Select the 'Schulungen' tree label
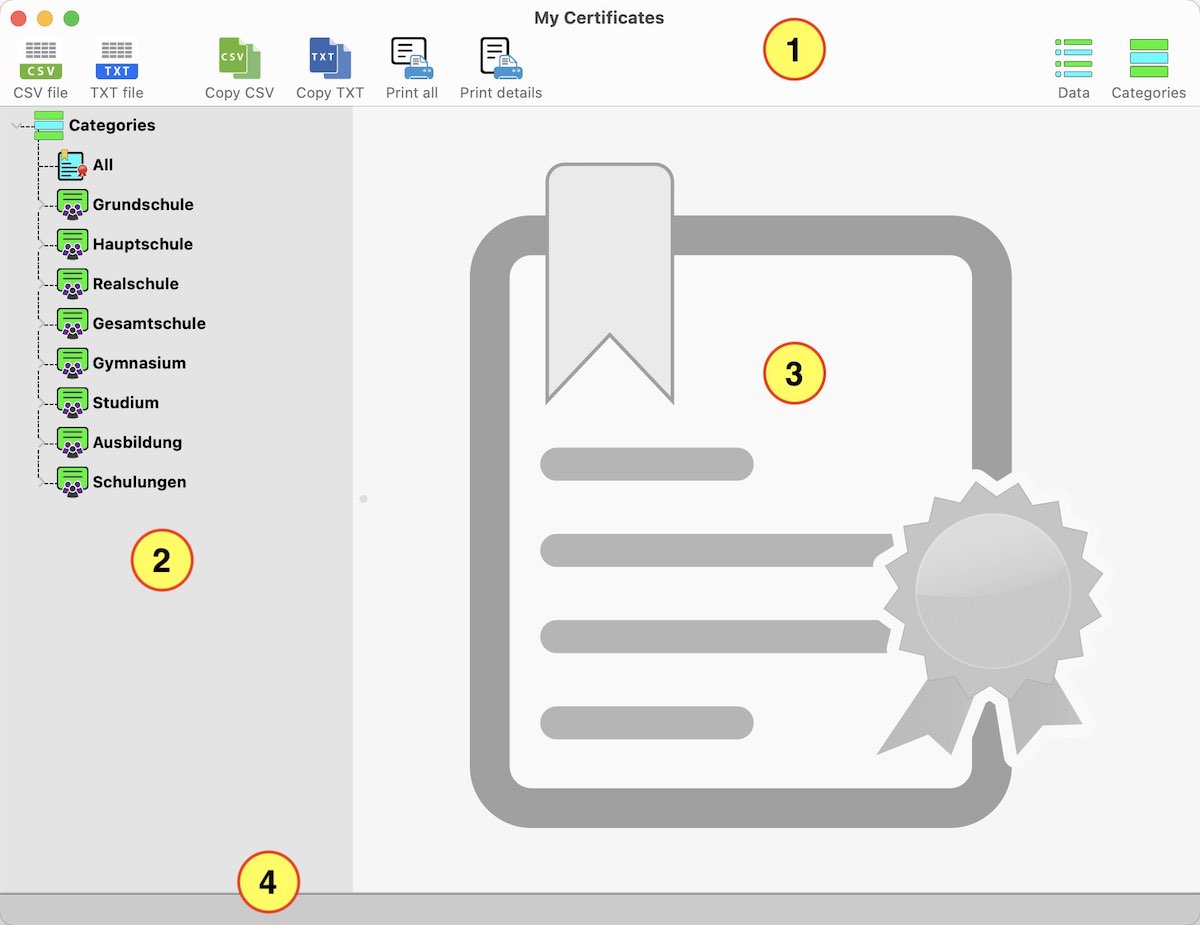The width and height of the screenshot is (1200, 925). pyautogui.click(x=140, y=481)
